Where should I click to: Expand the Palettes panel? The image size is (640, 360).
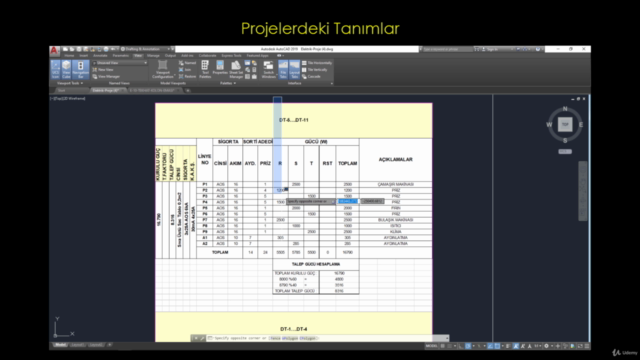point(228,83)
